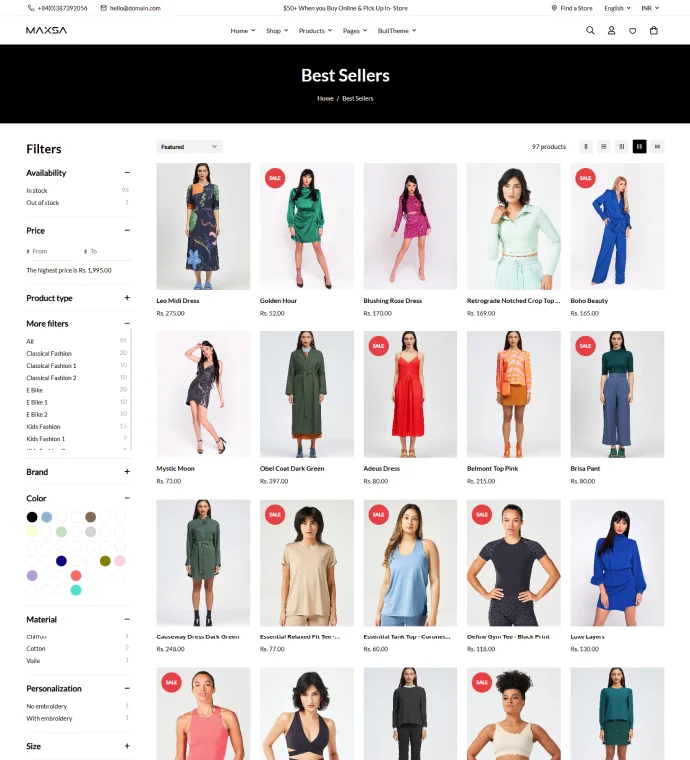This screenshot has width=690, height=760.
Task: Collapse the Price filter section
Action: tap(127, 230)
